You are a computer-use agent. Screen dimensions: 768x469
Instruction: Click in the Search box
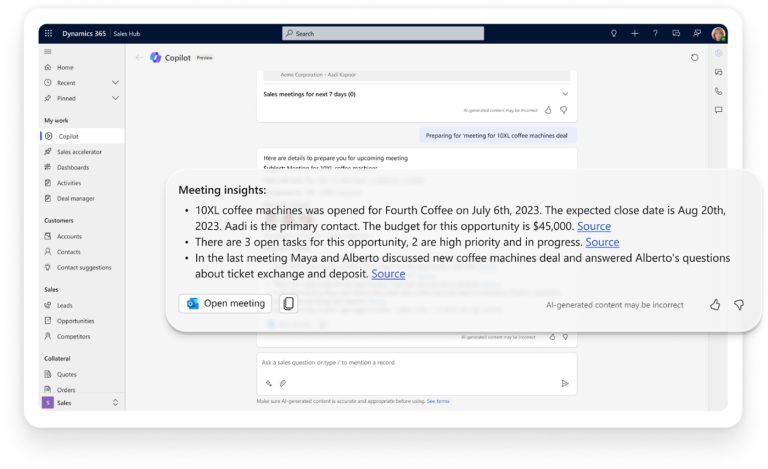(x=383, y=33)
